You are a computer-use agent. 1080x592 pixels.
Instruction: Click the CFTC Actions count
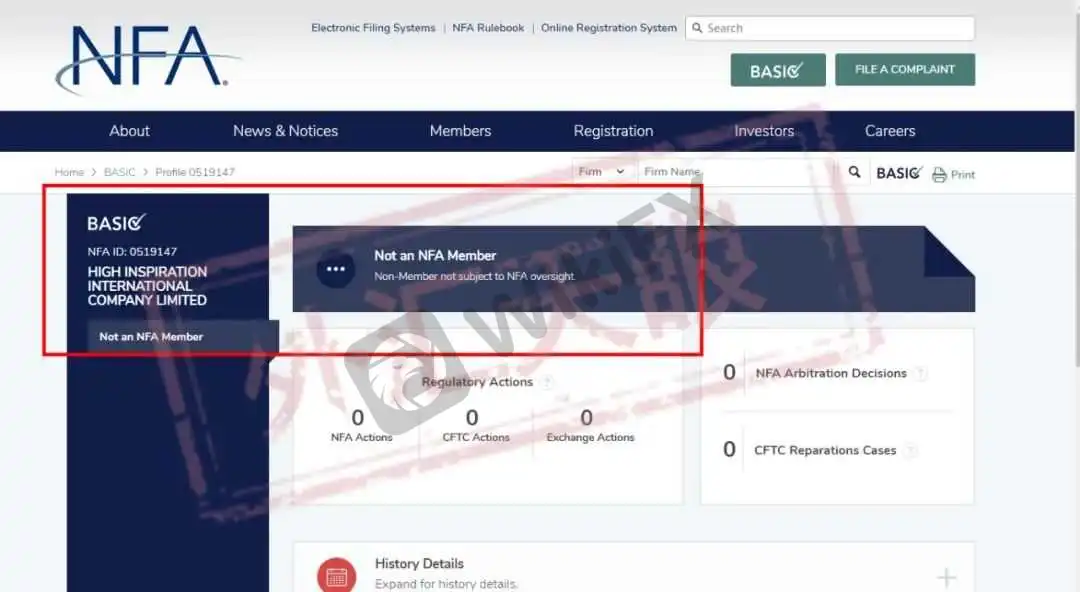472,418
